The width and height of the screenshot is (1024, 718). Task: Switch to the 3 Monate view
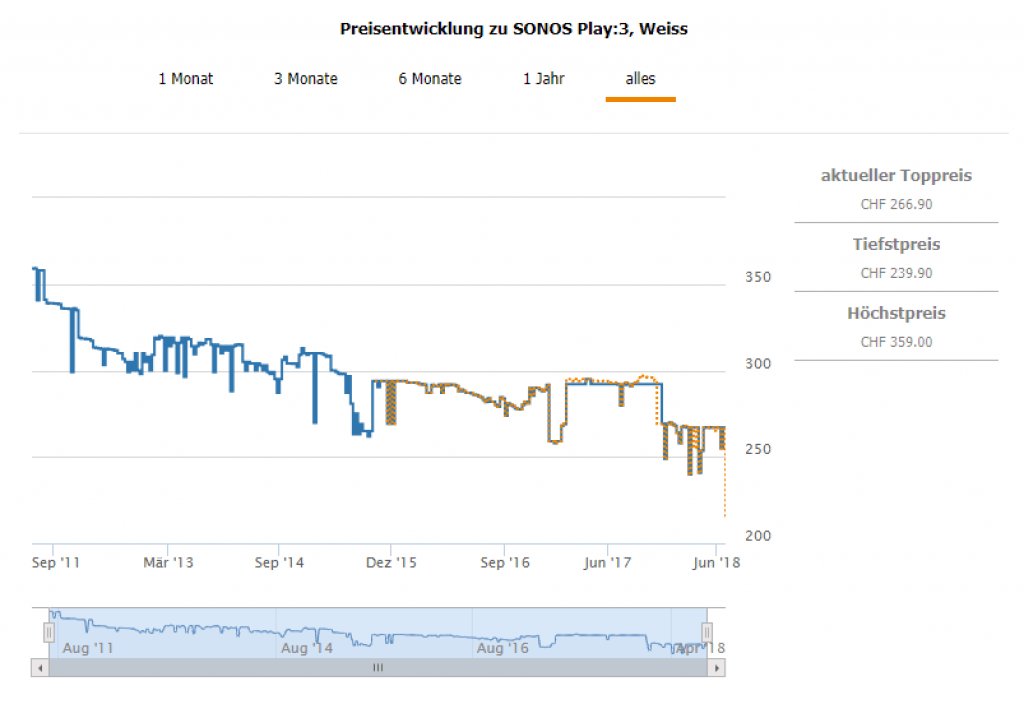(305, 79)
